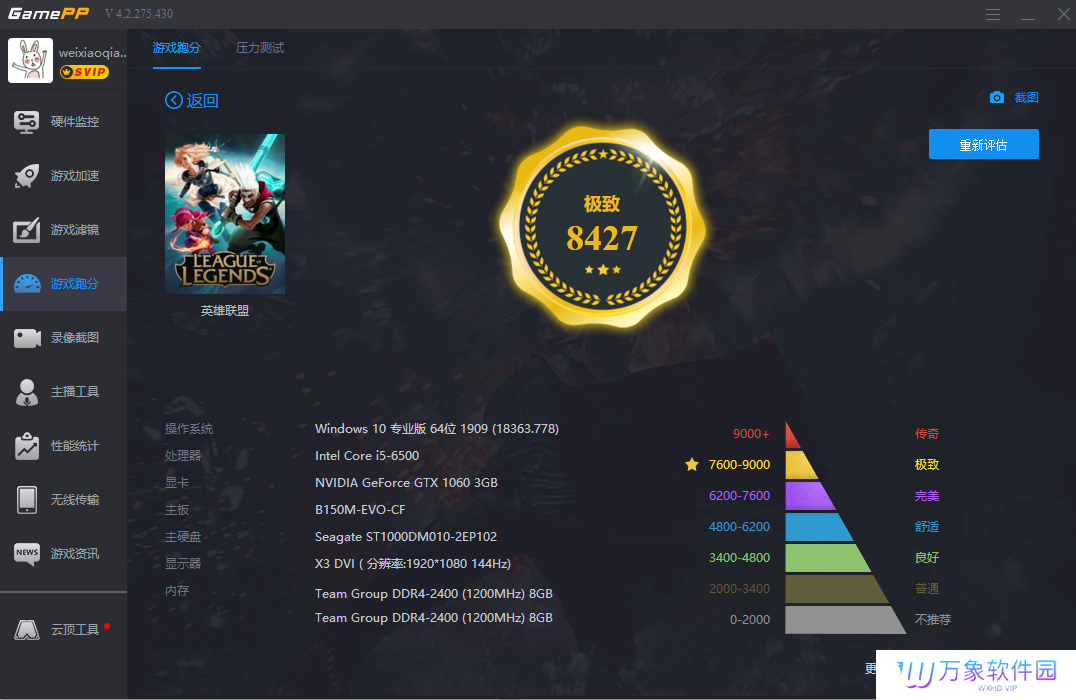Click the Intel Core i5-6500 text
This screenshot has width=1076, height=700.
click(x=366, y=456)
